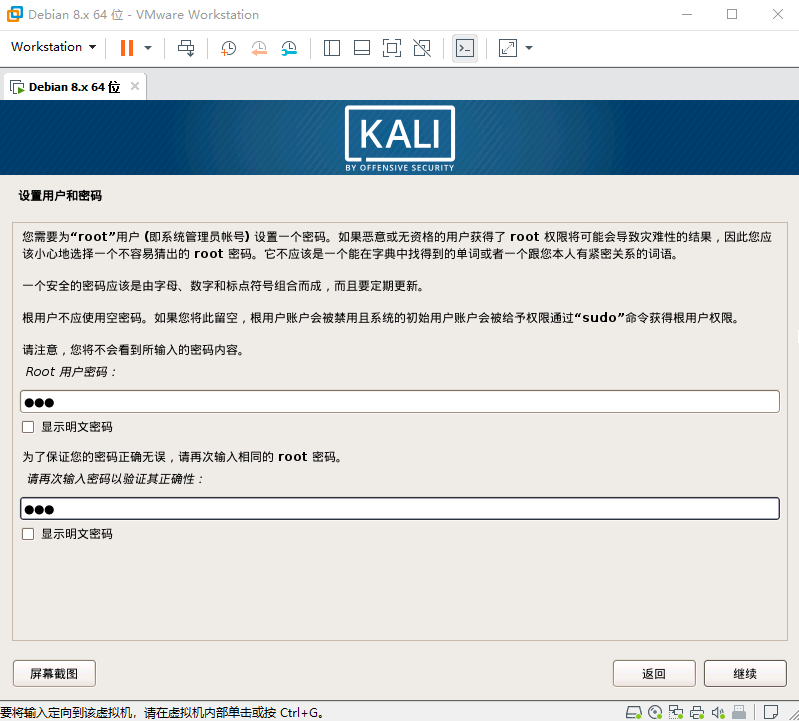Close the Debian 8.x 64 位 tab

(135, 86)
